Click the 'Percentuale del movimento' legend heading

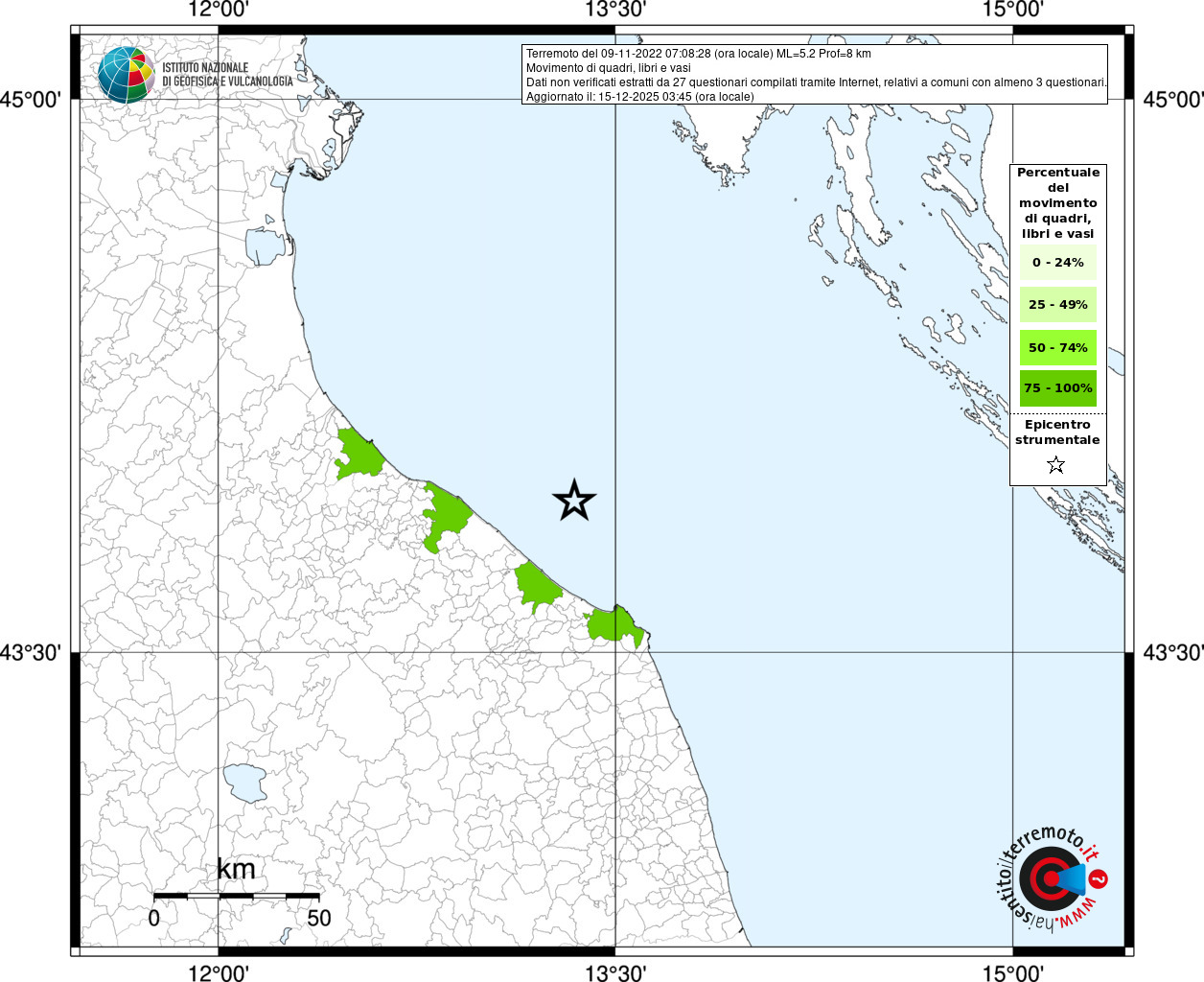(1058, 203)
